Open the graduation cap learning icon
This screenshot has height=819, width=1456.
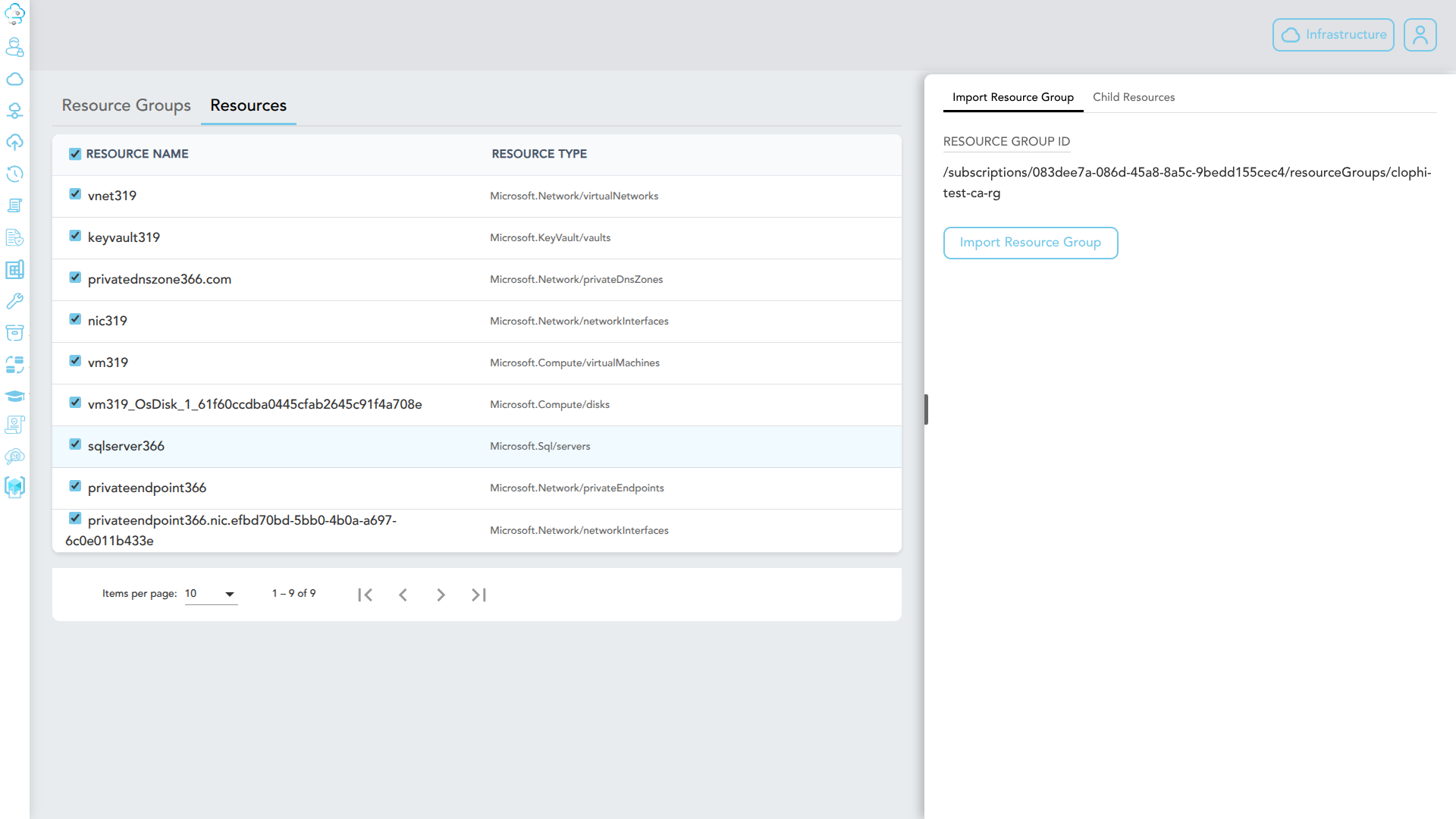pyautogui.click(x=14, y=396)
